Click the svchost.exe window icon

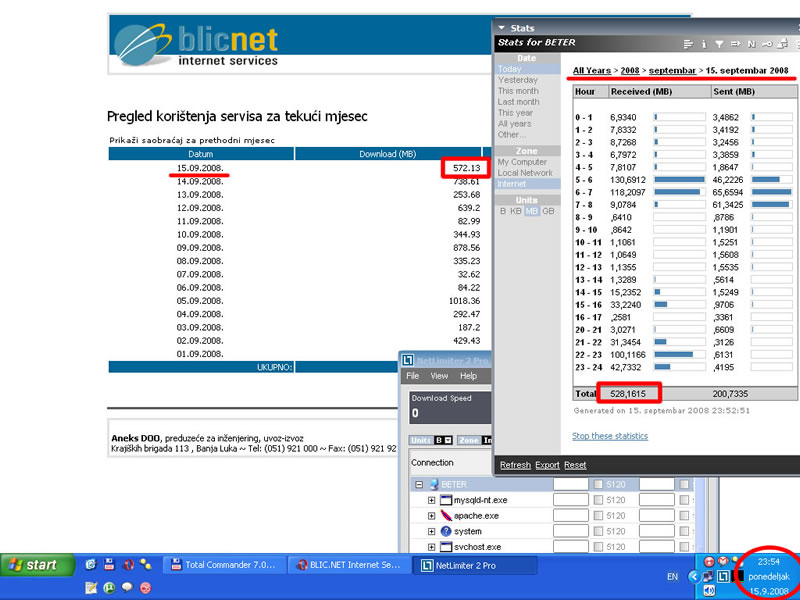(x=446, y=547)
